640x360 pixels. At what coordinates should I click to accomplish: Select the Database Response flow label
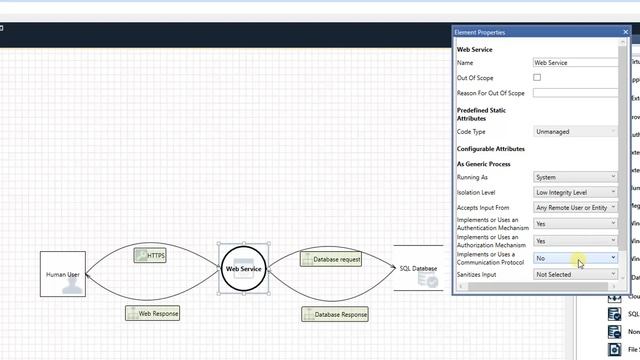tap(335, 314)
